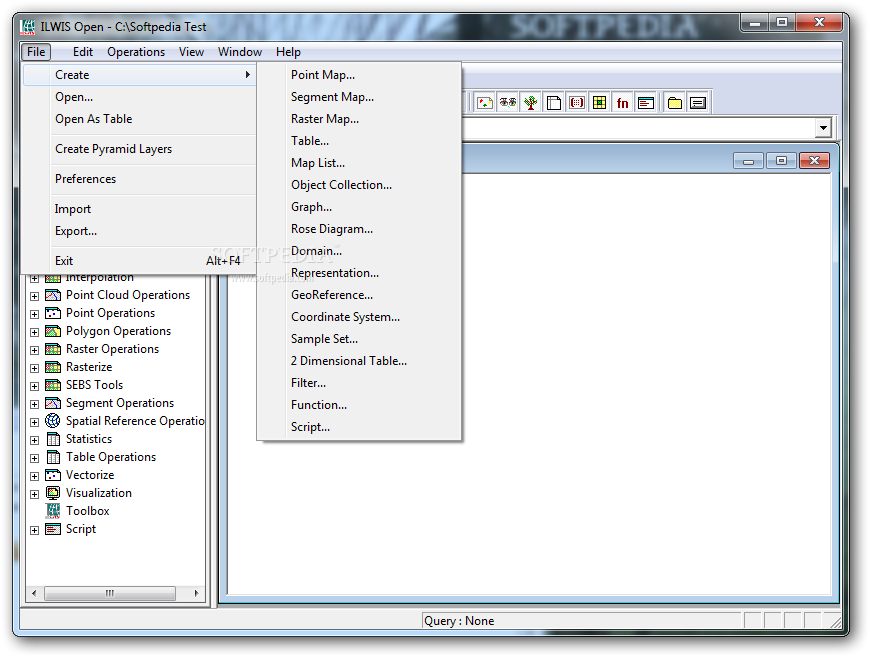This screenshot has width=870, height=657.
Task: Select Coordinate System... submenu entry
Action: [359, 317]
